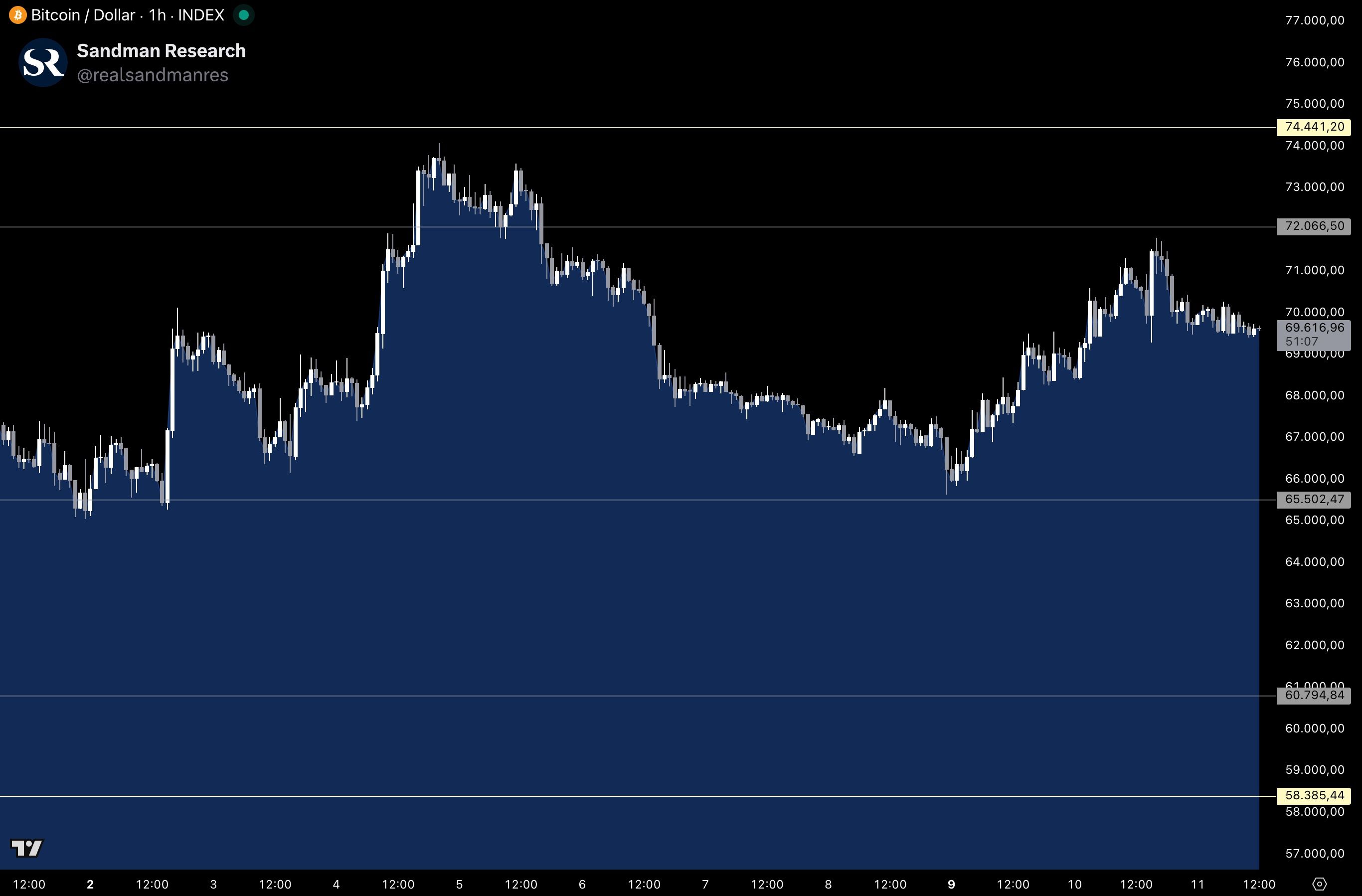
Task: Click date 5 on the time axis
Action: pos(459,884)
